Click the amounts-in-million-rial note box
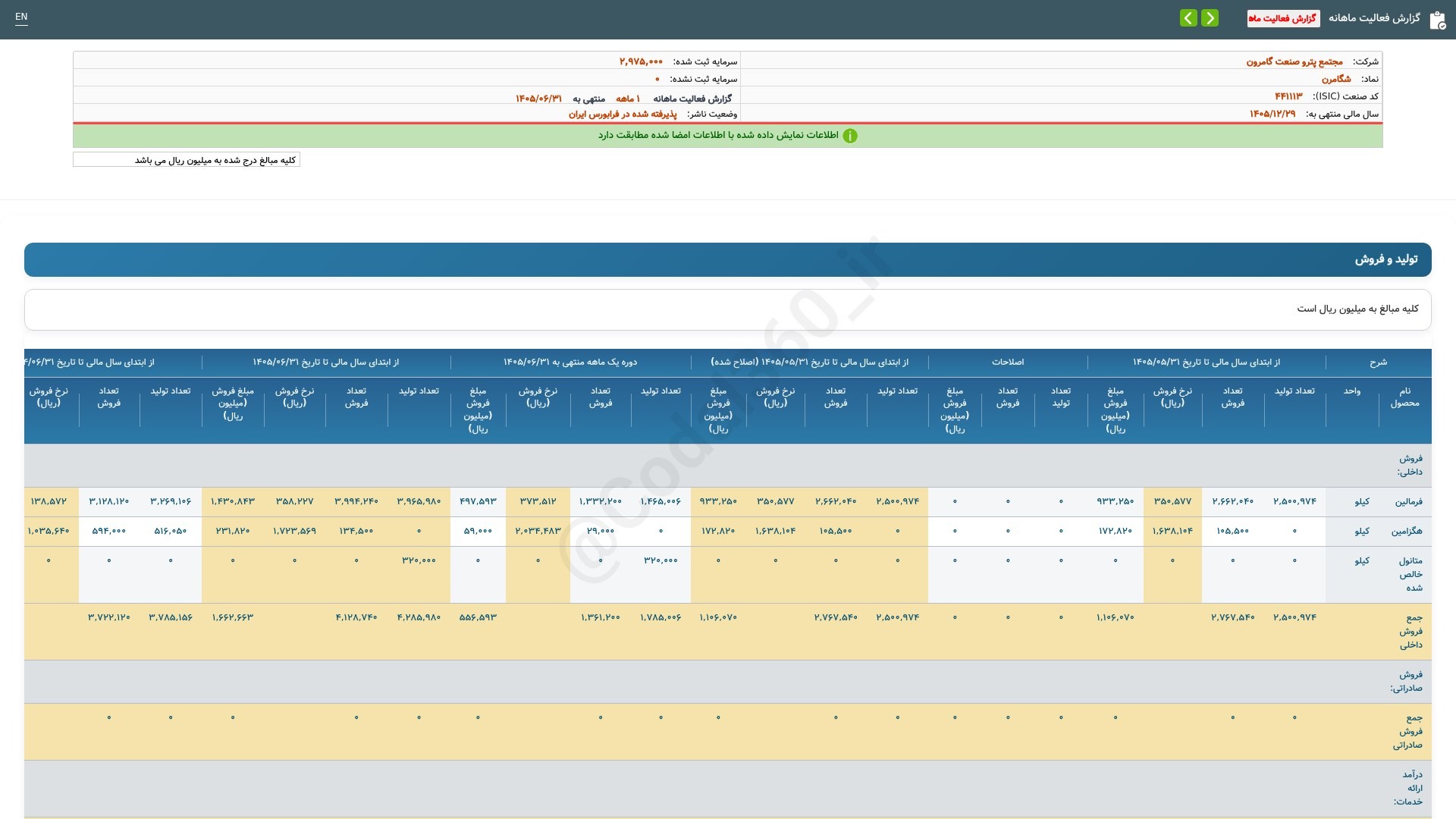 (187, 160)
